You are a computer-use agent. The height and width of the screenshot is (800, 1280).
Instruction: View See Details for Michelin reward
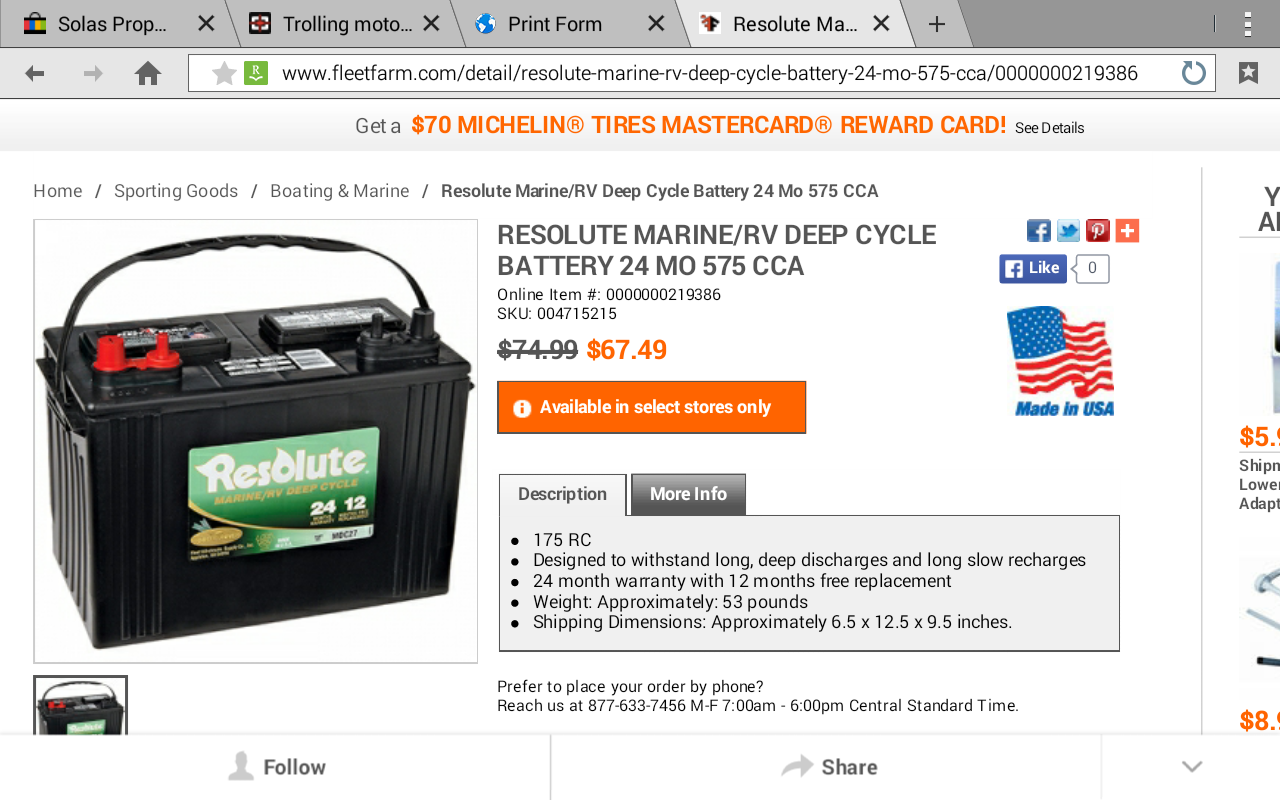pyautogui.click(x=1049, y=128)
